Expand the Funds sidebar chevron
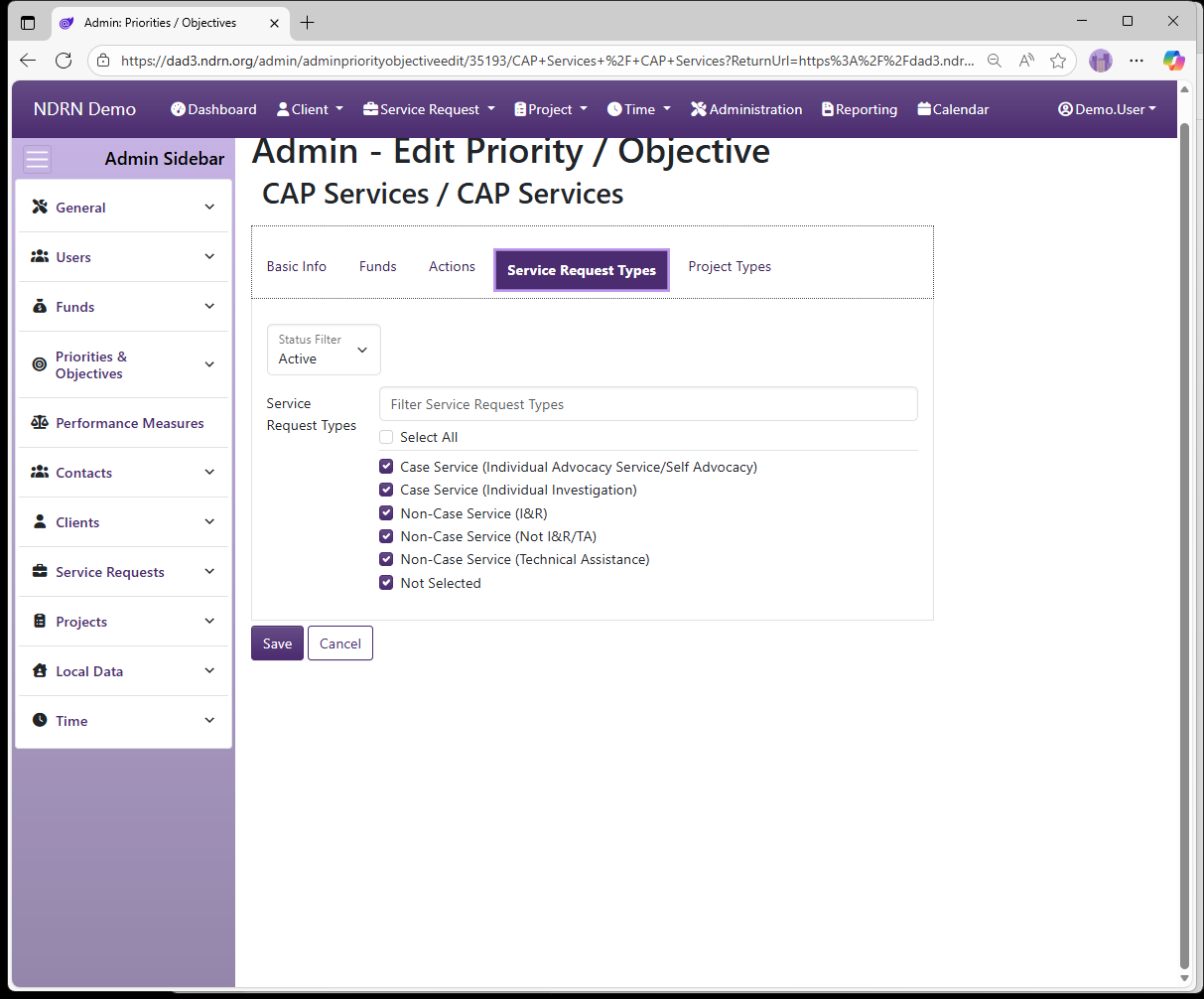 point(209,306)
